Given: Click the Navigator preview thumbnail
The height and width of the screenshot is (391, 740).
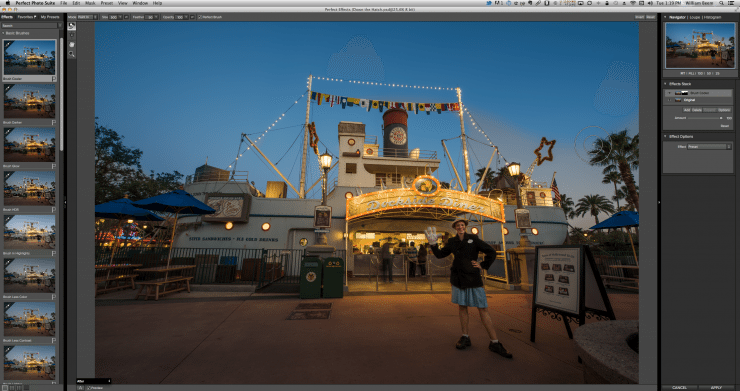Looking at the screenshot, I should click(x=700, y=45).
